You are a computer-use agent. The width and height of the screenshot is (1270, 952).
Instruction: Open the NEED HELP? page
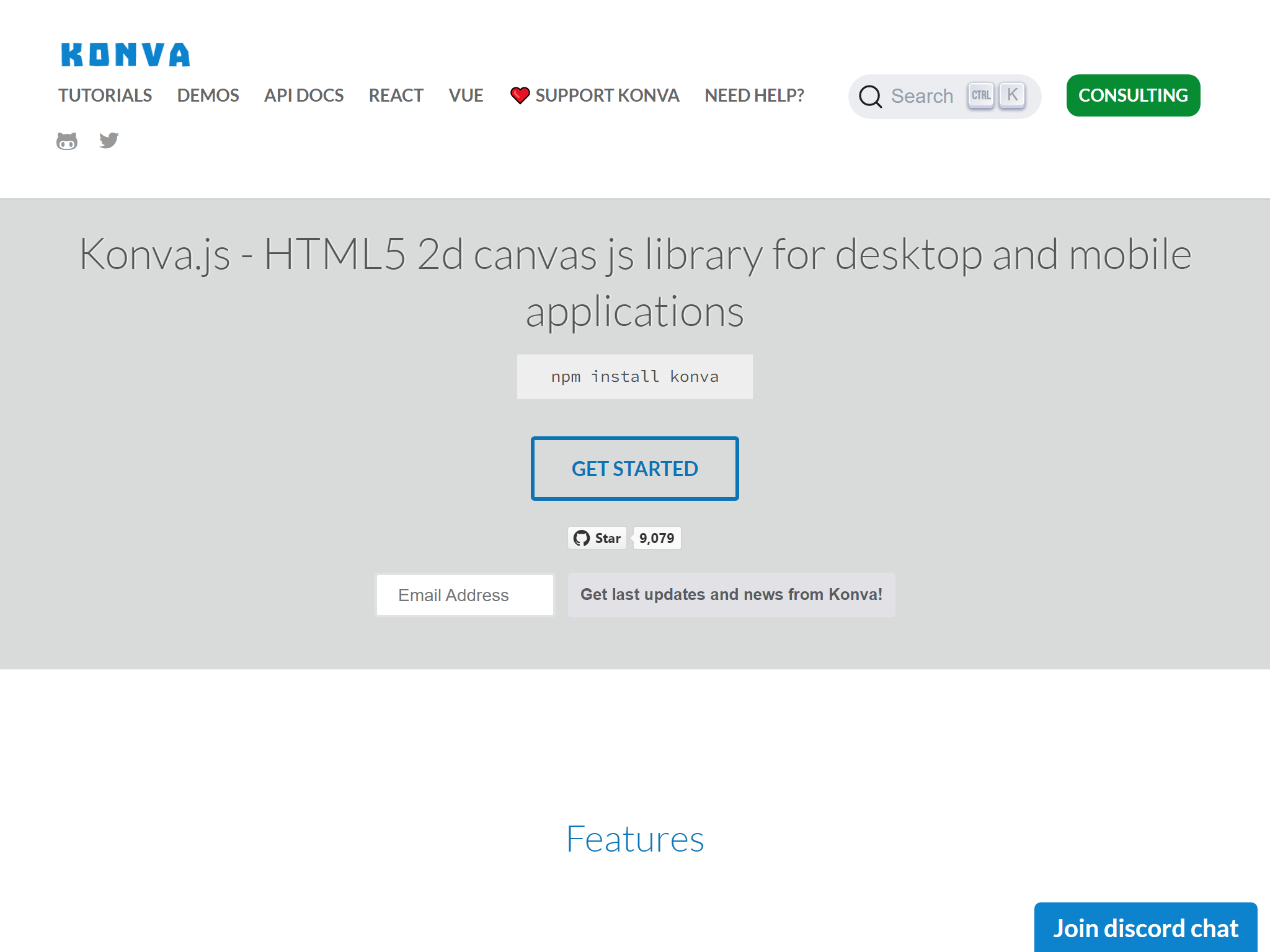(753, 95)
